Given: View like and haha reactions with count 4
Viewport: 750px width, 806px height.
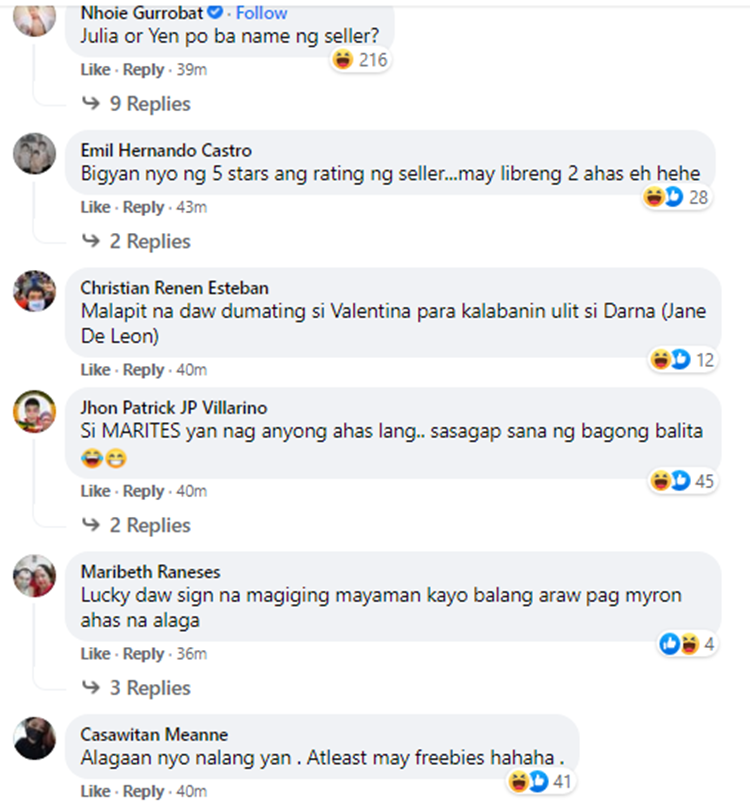Looking at the screenshot, I should coord(687,644).
